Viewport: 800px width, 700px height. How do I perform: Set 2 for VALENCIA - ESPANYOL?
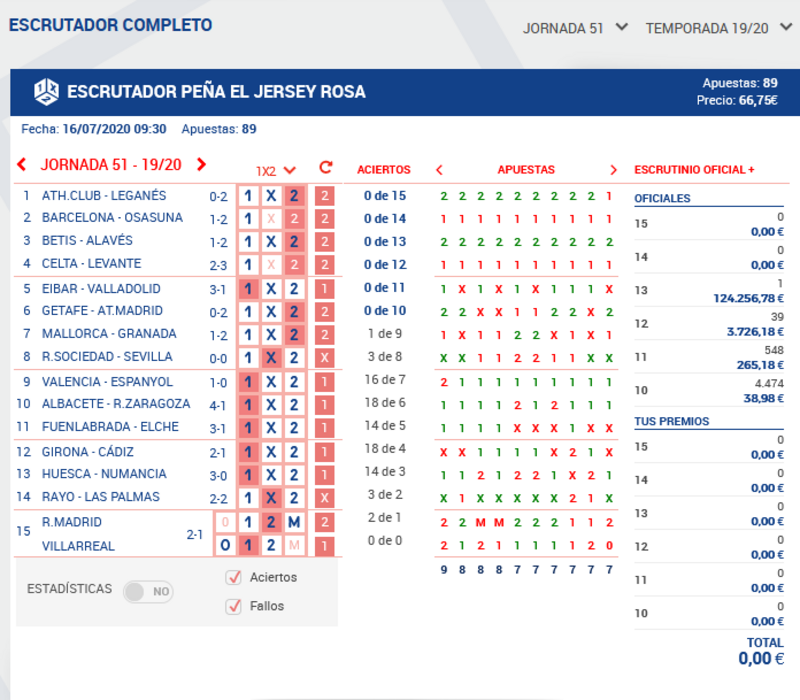pos(294,382)
